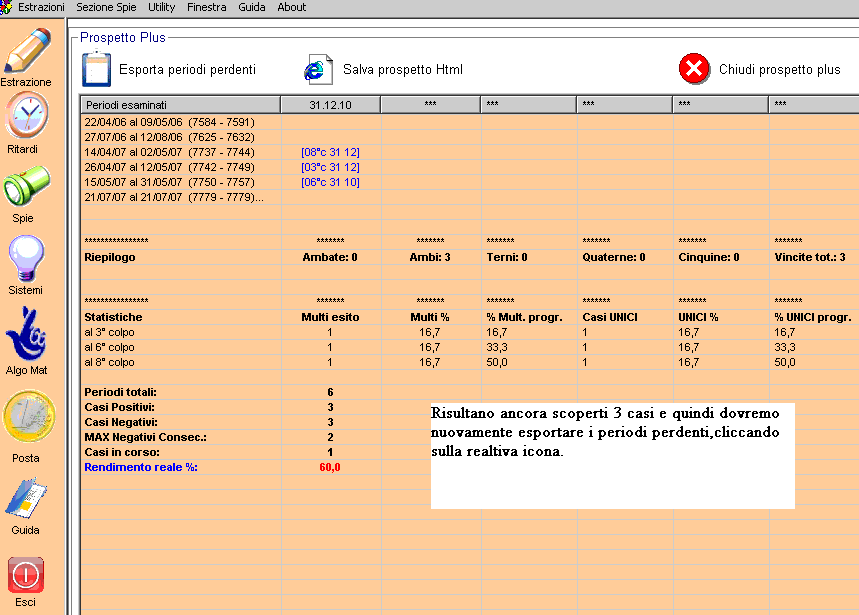The height and width of the screenshot is (615, 859).
Task: Open the Sistemi light bulb icon
Action: tap(26, 258)
